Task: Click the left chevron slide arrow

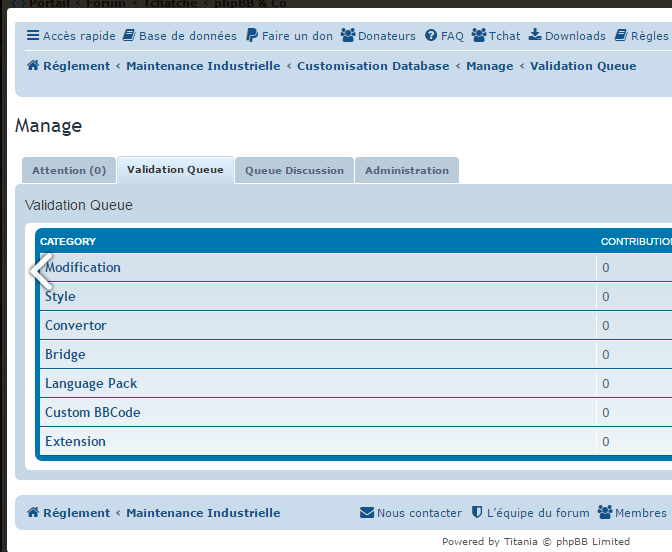Action: (x=40, y=271)
